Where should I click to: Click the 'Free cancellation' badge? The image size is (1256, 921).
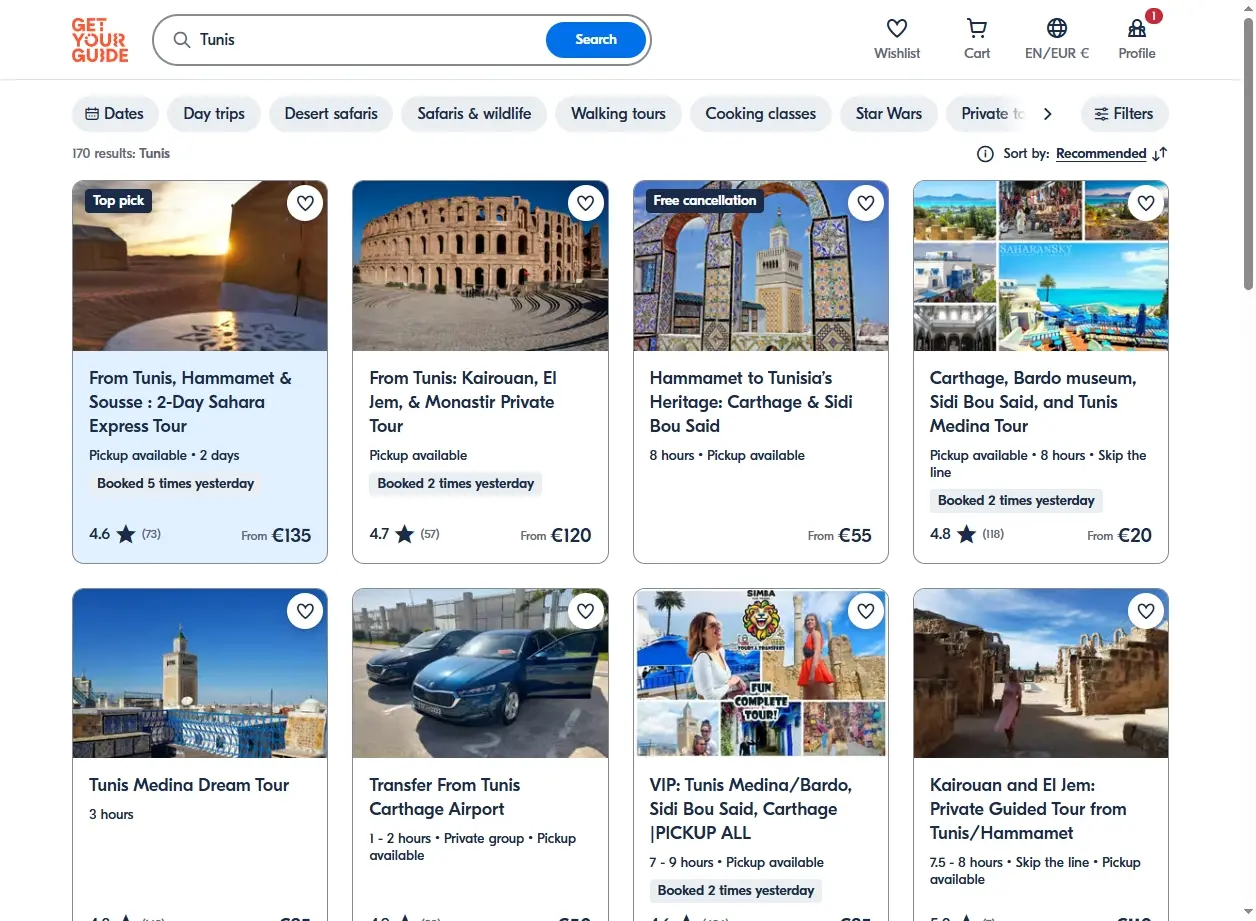click(705, 201)
